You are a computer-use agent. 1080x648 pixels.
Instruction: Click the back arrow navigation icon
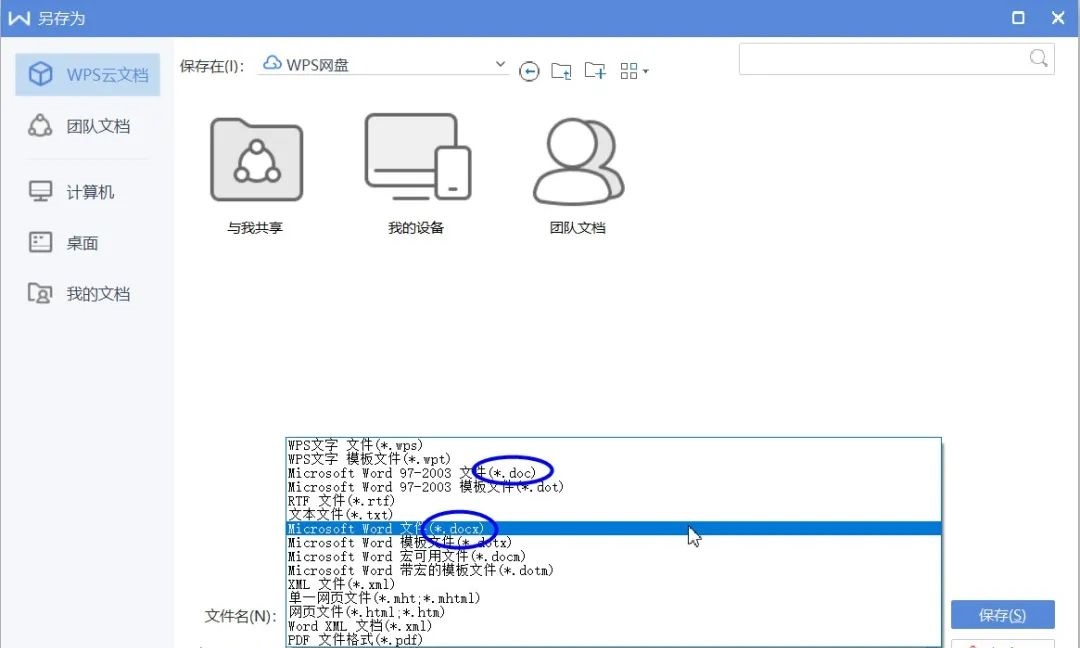click(529, 71)
